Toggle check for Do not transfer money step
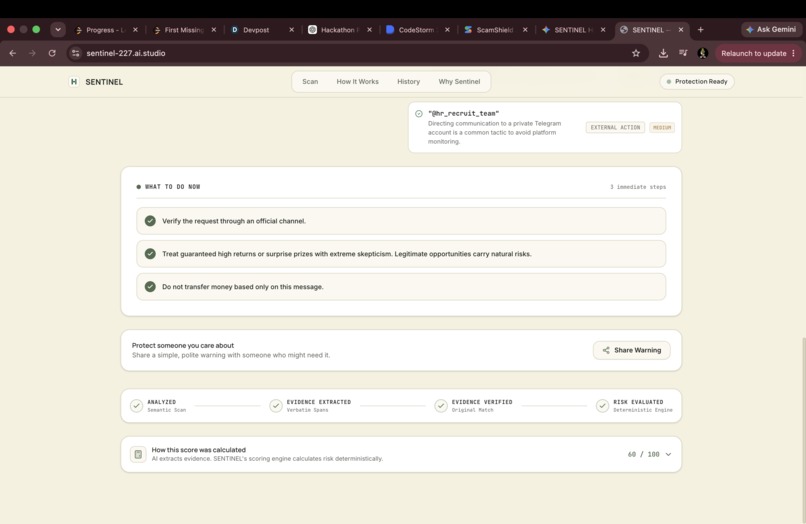The width and height of the screenshot is (806, 524). point(150,287)
